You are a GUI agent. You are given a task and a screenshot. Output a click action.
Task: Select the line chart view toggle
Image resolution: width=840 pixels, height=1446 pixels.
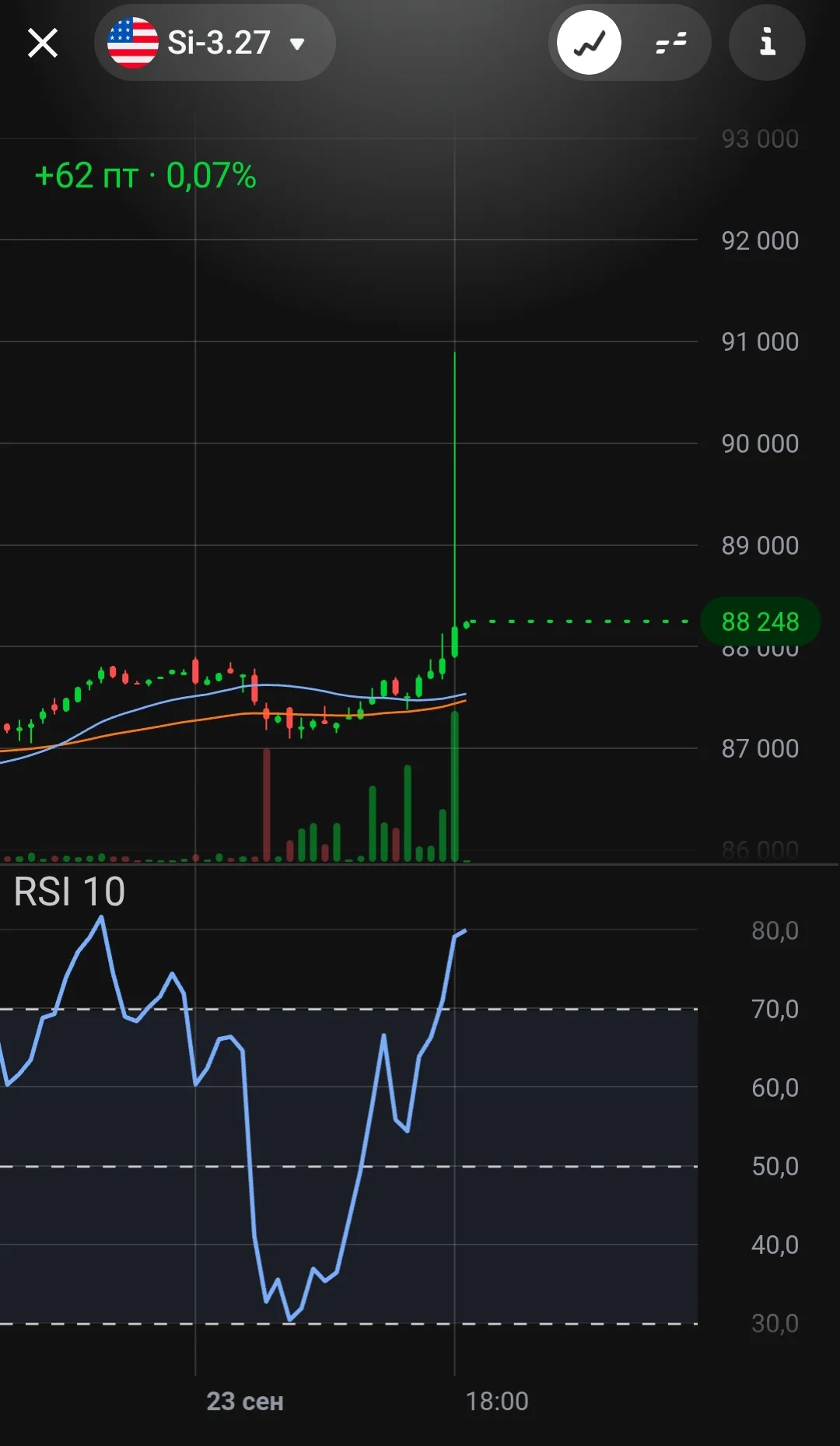[589, 43]
